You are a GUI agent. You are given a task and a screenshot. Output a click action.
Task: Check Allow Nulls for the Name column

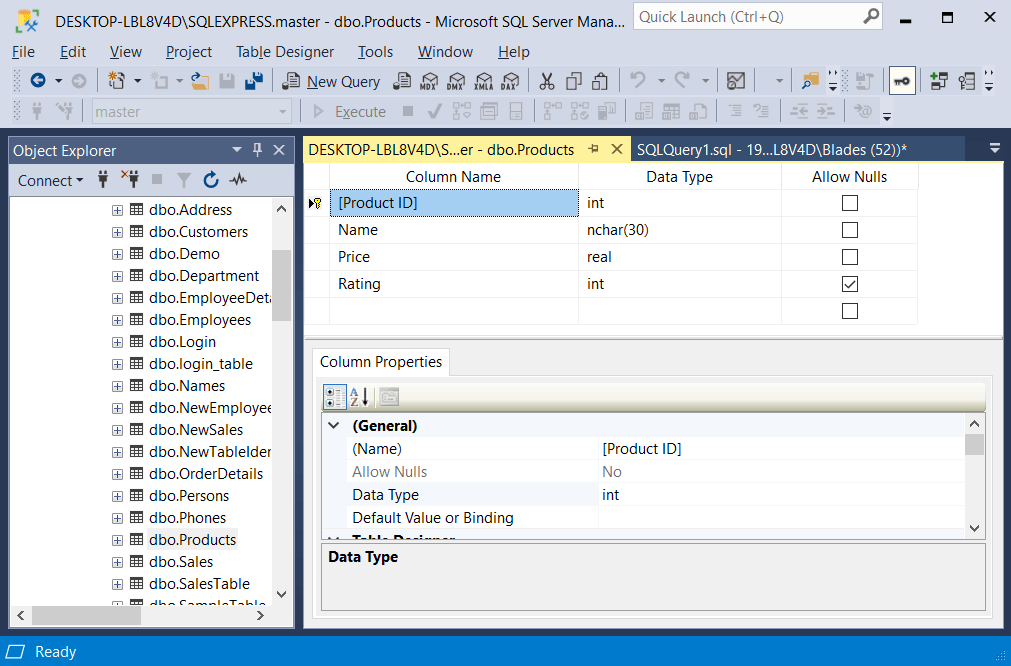click(849, 229)
